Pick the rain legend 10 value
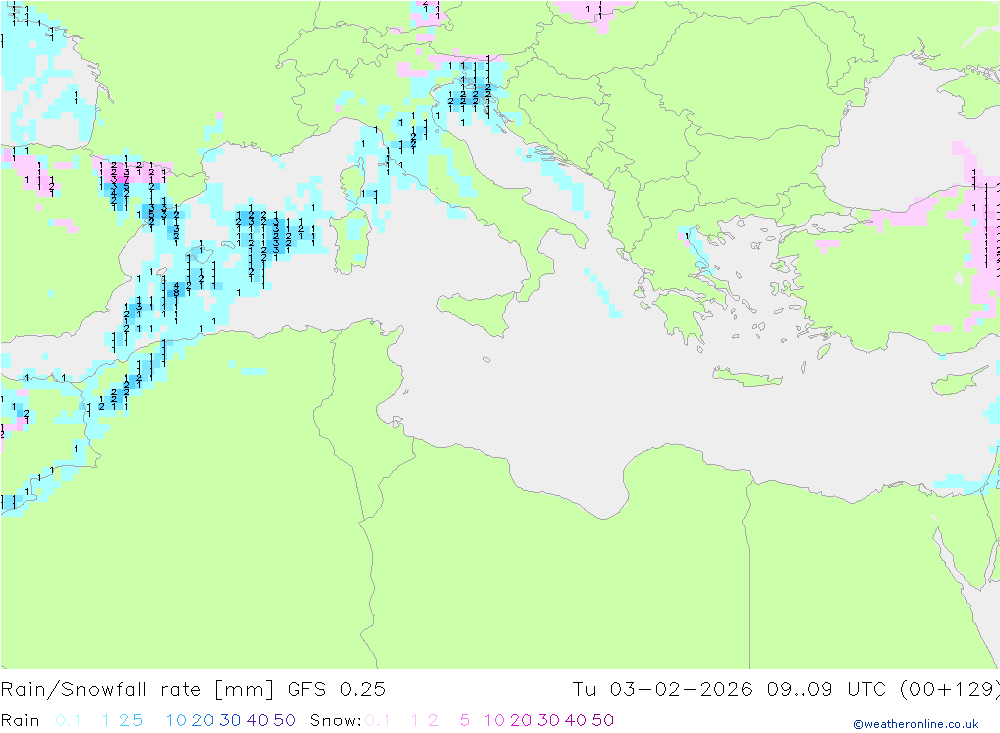The image size is (1000, 733). [176, 720]
